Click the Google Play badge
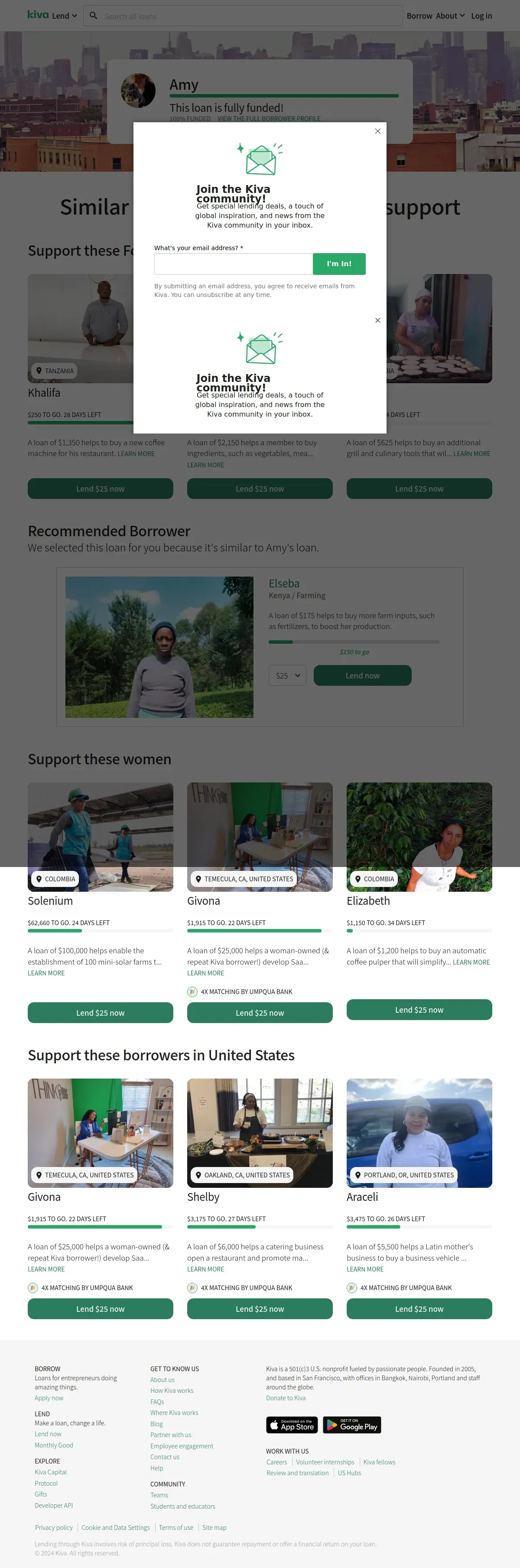Viewport: 520px width, 1568px height. click(351, 1425)
